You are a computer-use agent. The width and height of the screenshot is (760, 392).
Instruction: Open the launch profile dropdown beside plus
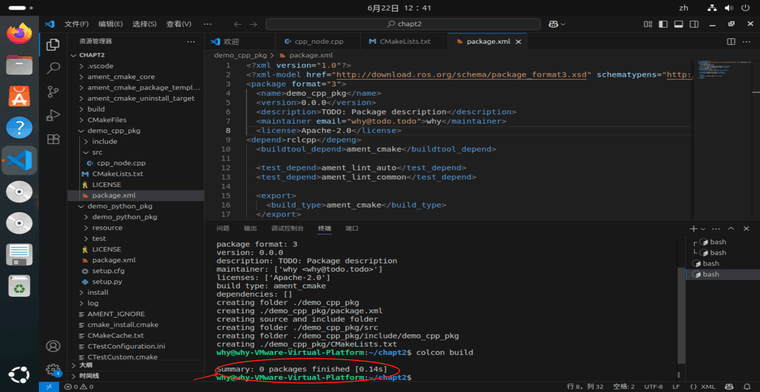(x=702, y=228)
